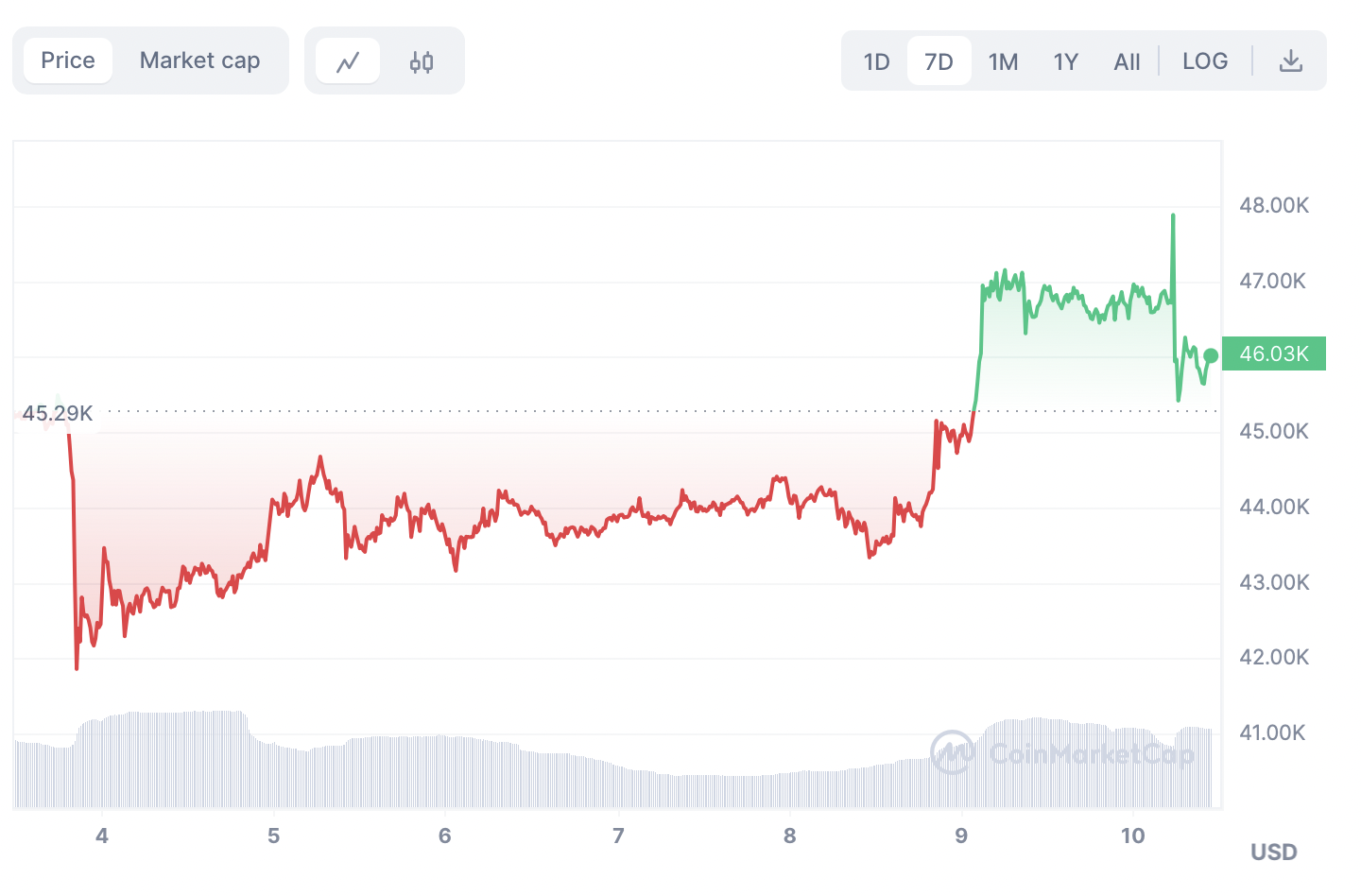Click date marker 10 on x-axis
The image size is (1361, 896).
1132,836
